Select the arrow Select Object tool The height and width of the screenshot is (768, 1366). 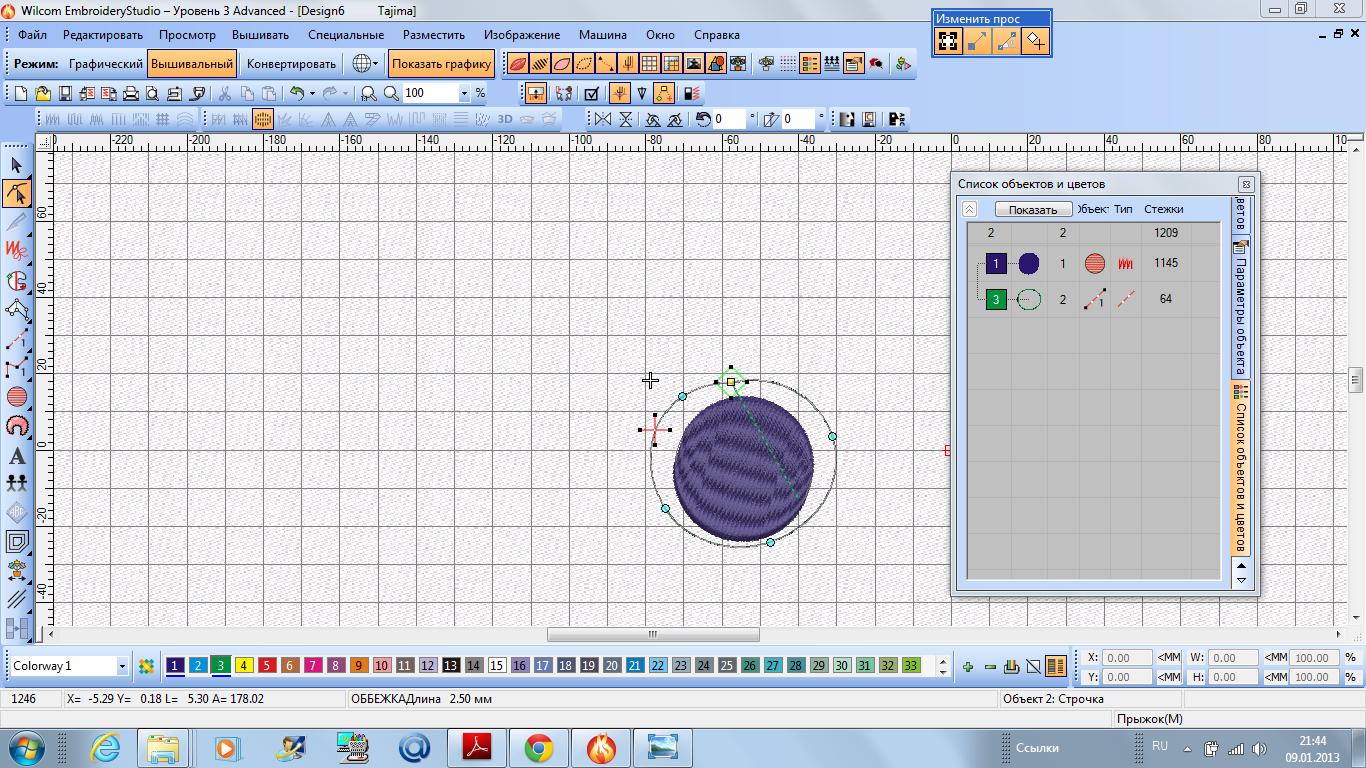pyautogui.click(x=17, y=165)
